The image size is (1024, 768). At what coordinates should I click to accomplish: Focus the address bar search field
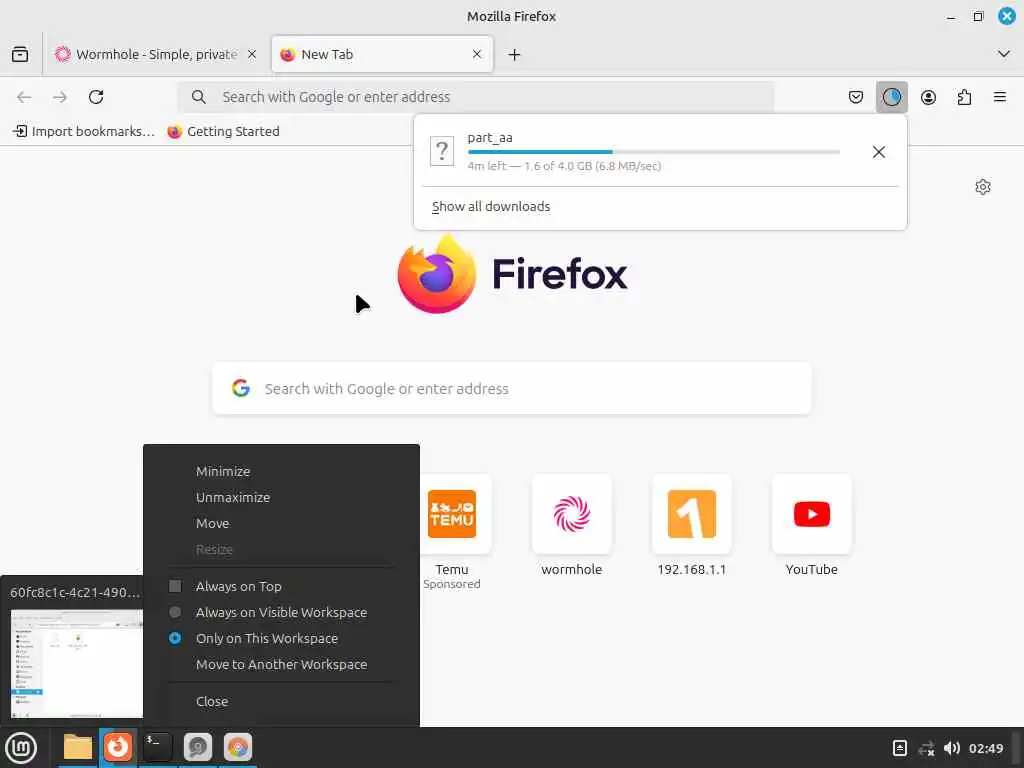coord(477,97)
